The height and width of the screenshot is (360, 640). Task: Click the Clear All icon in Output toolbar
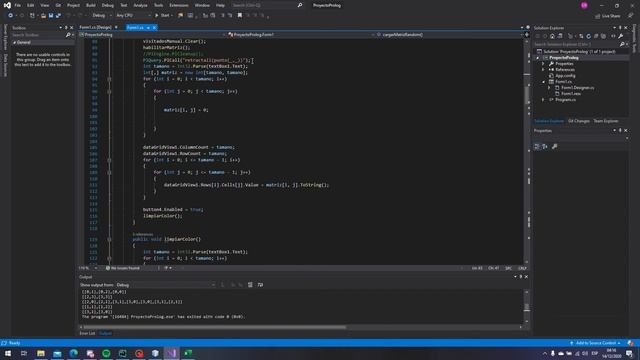[250, 285]
